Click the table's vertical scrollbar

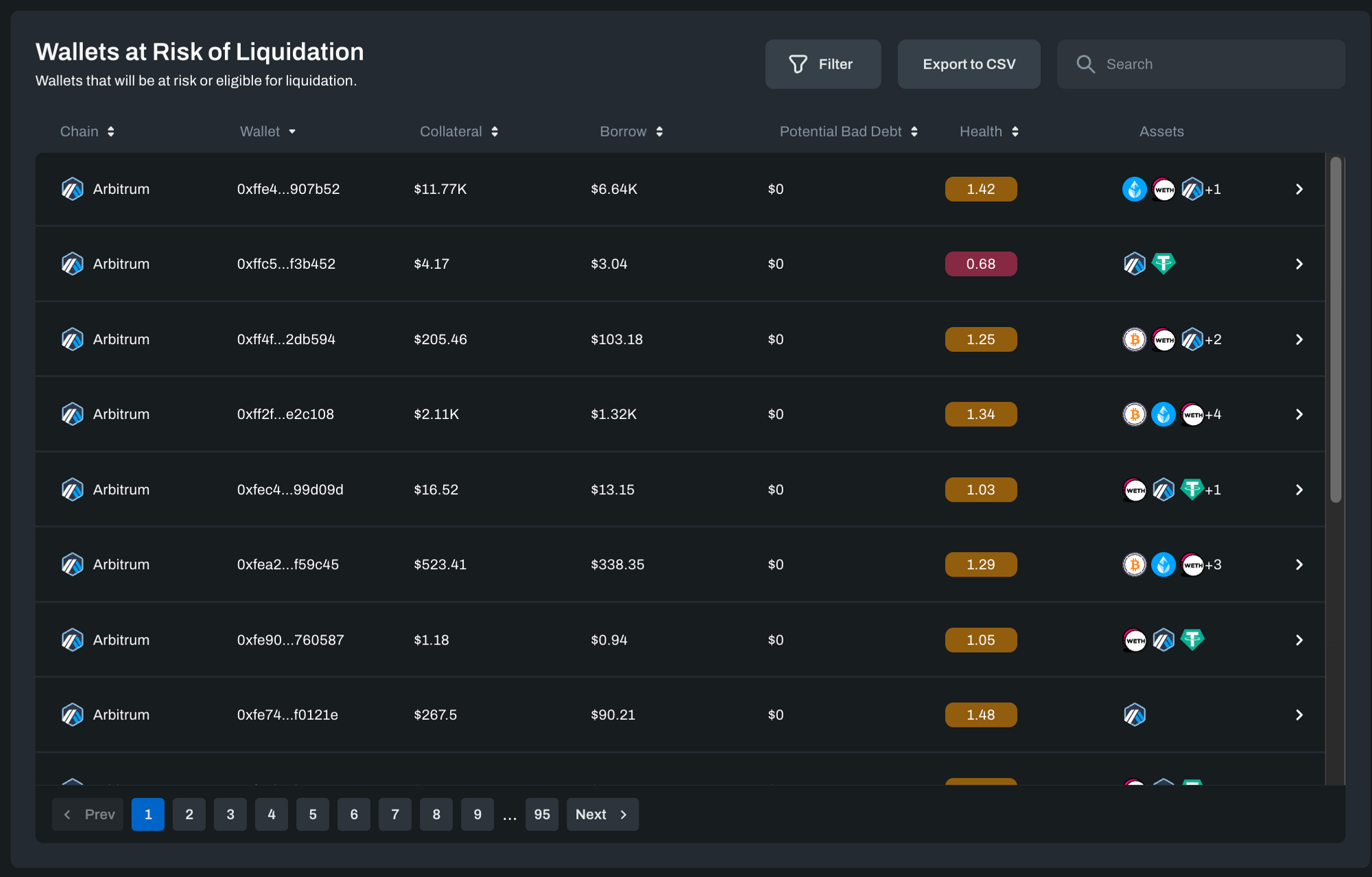[1335, 329]
